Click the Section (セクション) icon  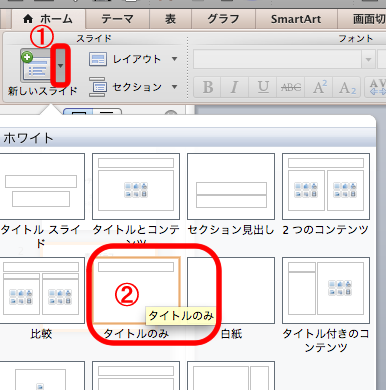[x=98, y=87]
